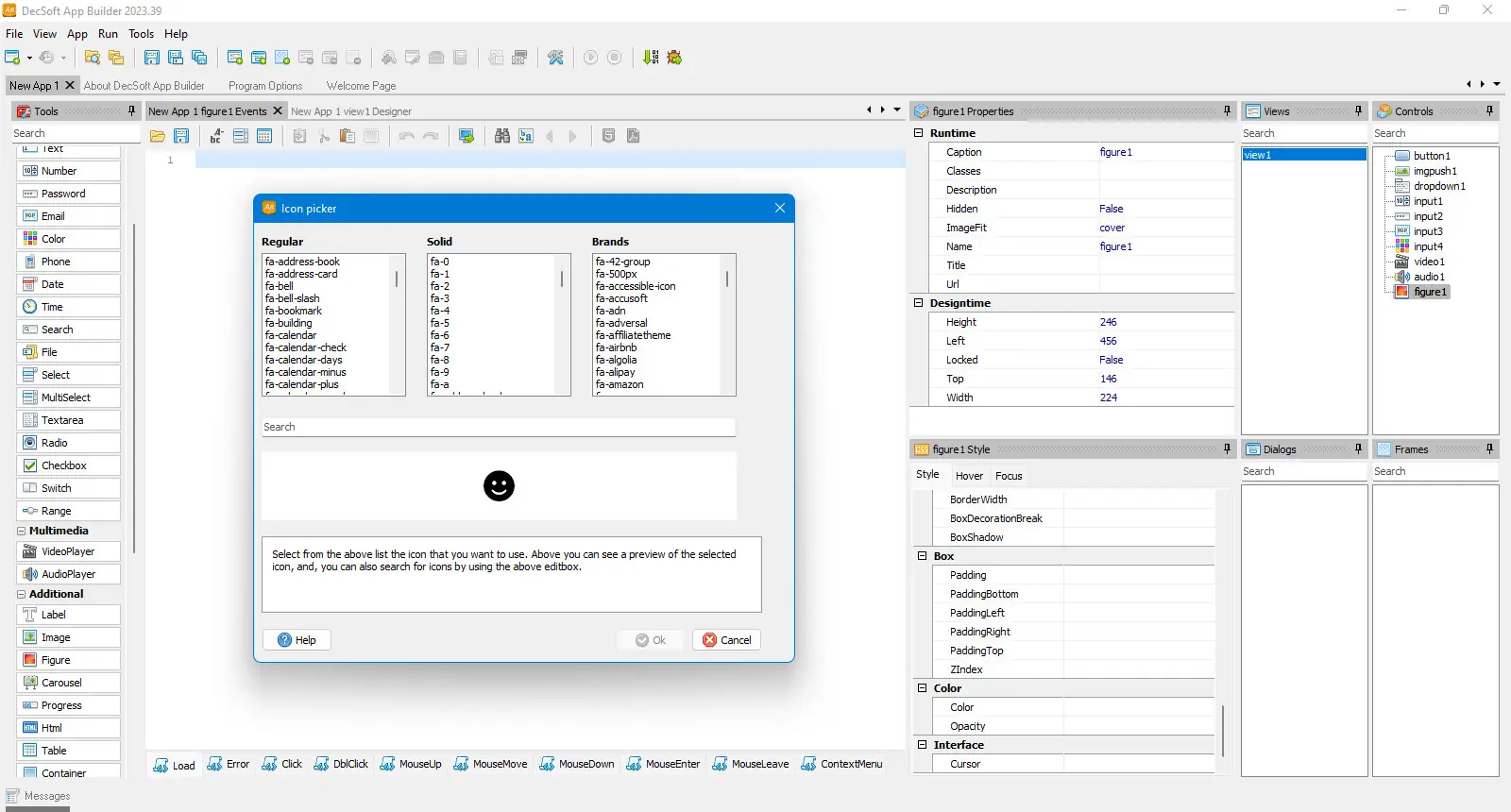
Task: Open the app options wrench icon
Action: tap(555, 58)
